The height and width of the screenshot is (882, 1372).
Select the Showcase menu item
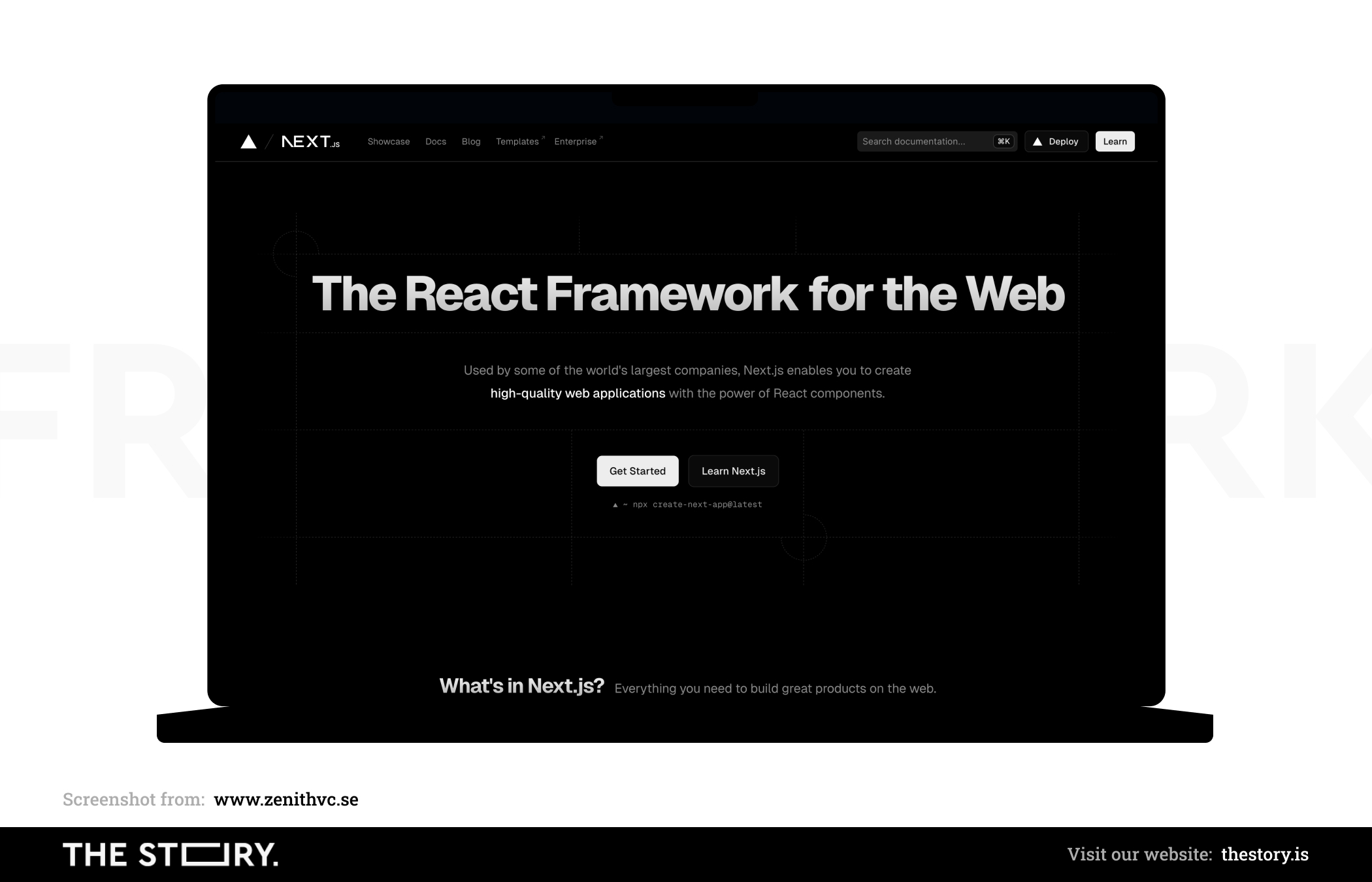click(x=389, y=141)
